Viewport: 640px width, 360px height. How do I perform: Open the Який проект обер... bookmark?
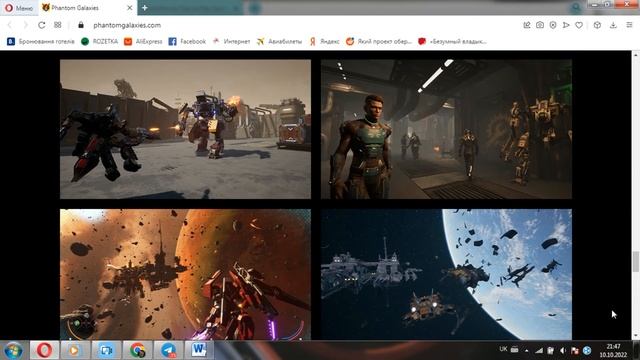[379, 42]
